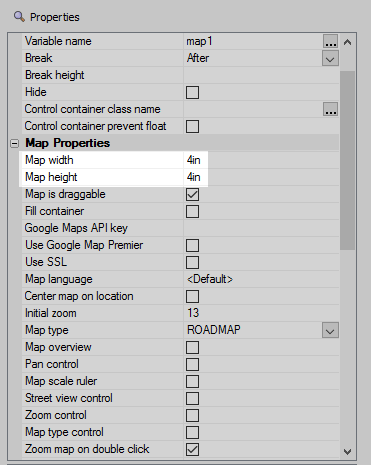Image resolution: width=371 pixels, height=465 pixels.
Task: Enable the Zoom control checkbox
Action: pos(192,415)
